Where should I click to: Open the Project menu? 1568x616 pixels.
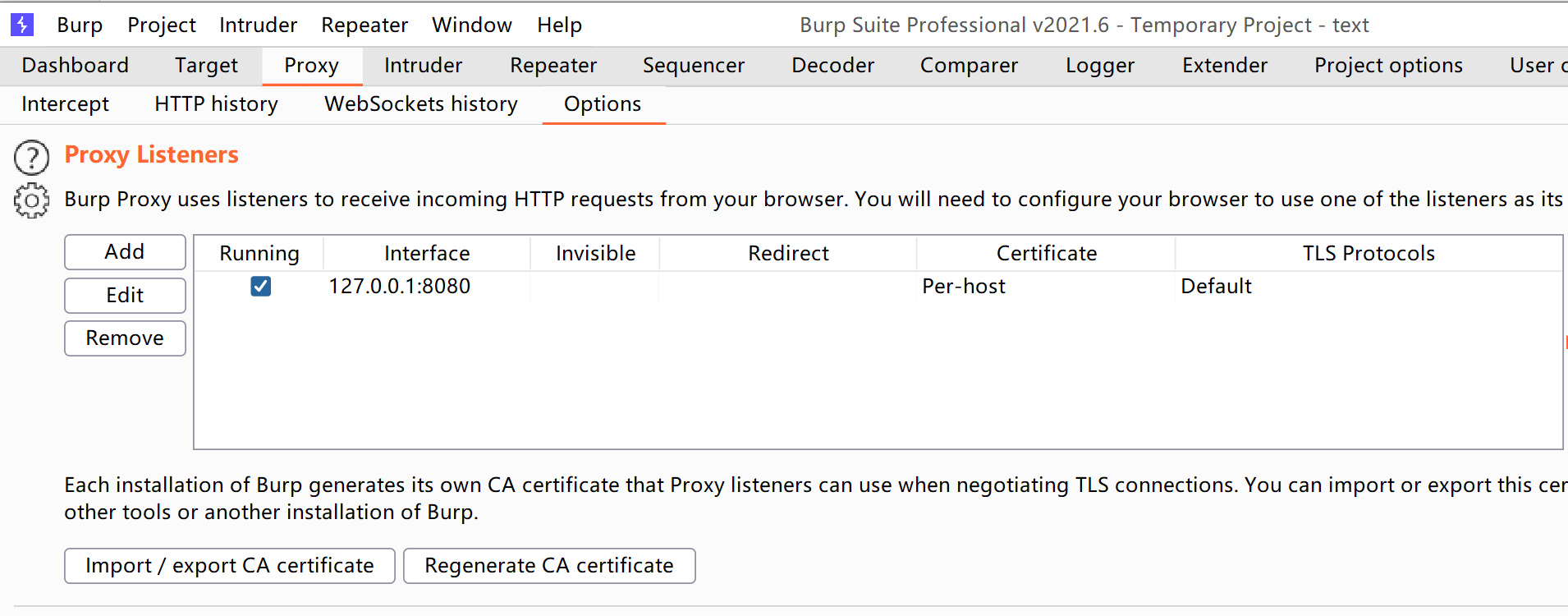(x=162, y=25)
